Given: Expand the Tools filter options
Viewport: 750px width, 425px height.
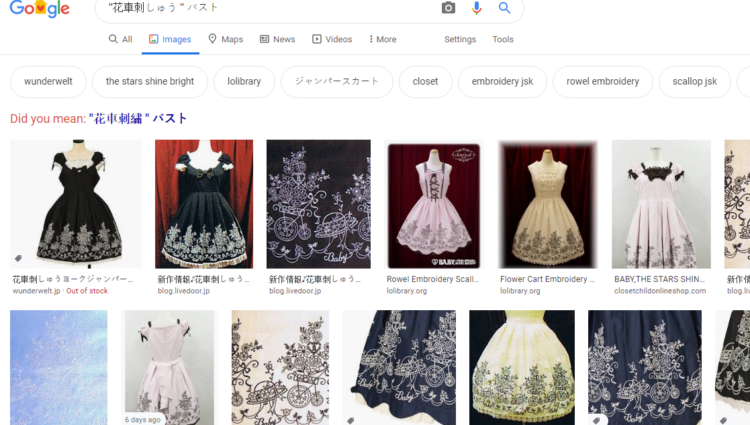Looking at the screenshot, I should pyautogui.click(x=503, y=39).
